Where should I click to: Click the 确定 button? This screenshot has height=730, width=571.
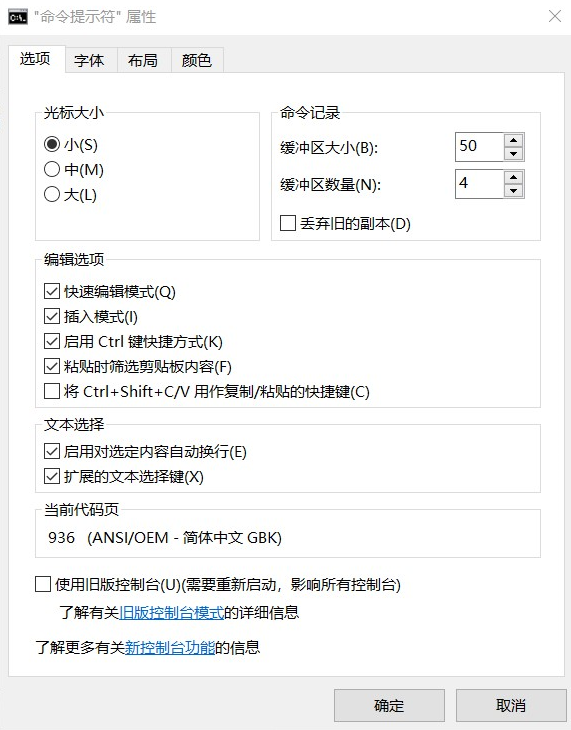tap(389, 706)
